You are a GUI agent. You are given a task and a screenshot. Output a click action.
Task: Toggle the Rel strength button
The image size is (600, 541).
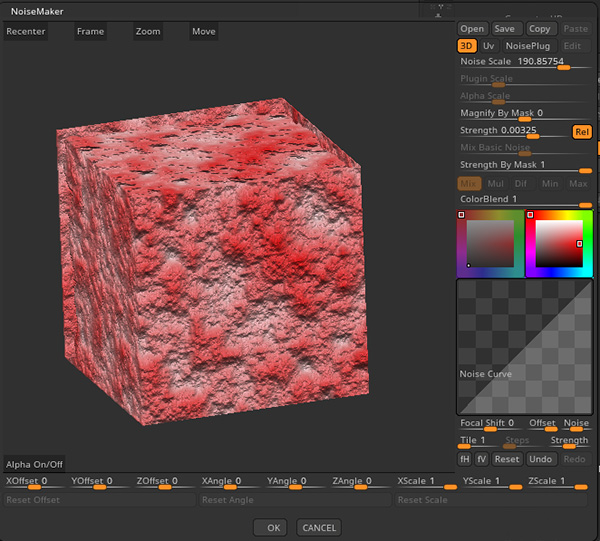pyautogui.click(x=581, y=131)
